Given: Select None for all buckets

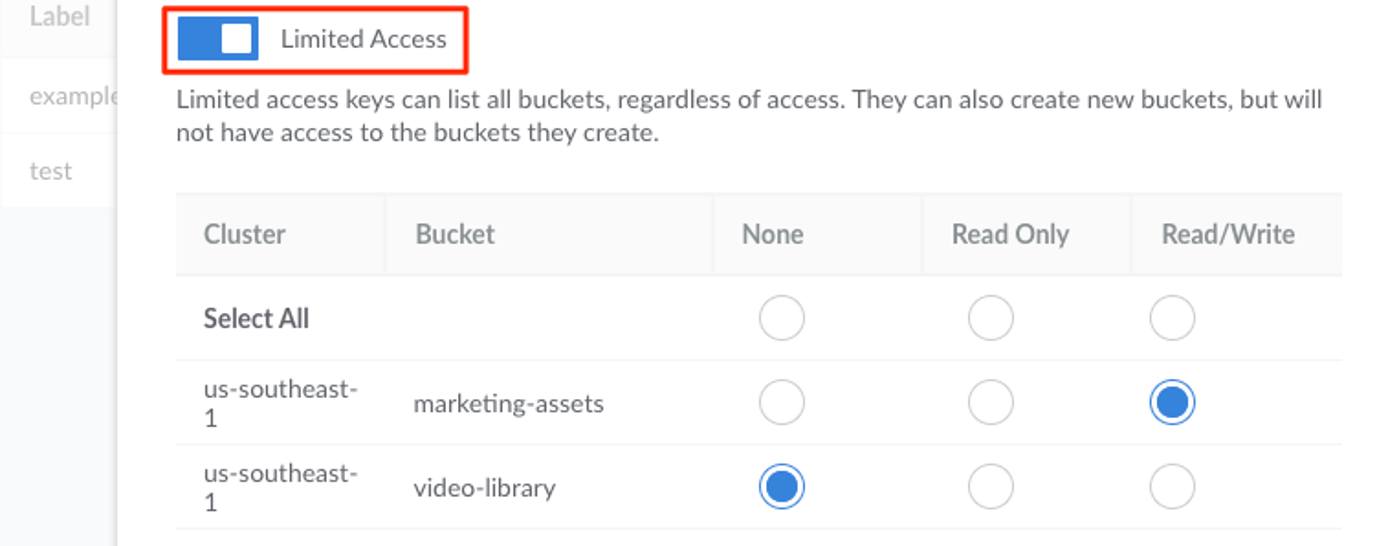Looking at the screenshot, I should click(x=781, y=319).
